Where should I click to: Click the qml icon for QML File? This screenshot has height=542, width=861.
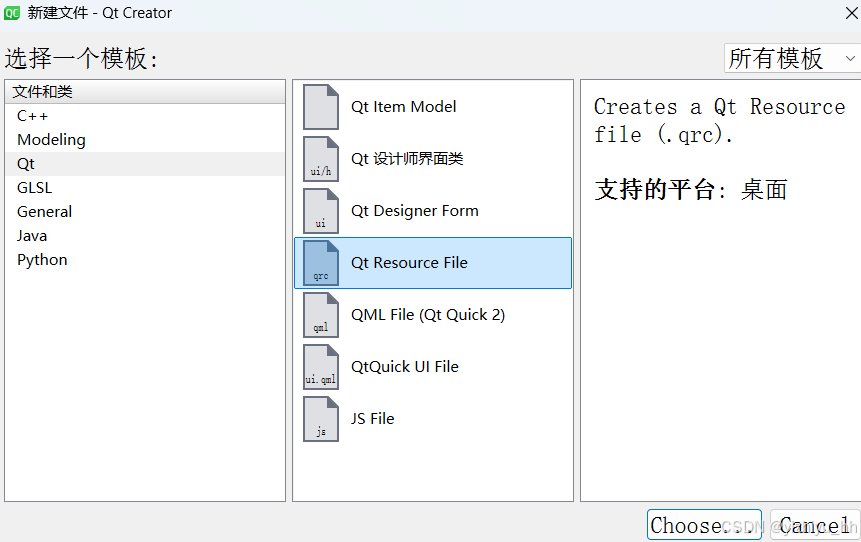pos(321,315)
